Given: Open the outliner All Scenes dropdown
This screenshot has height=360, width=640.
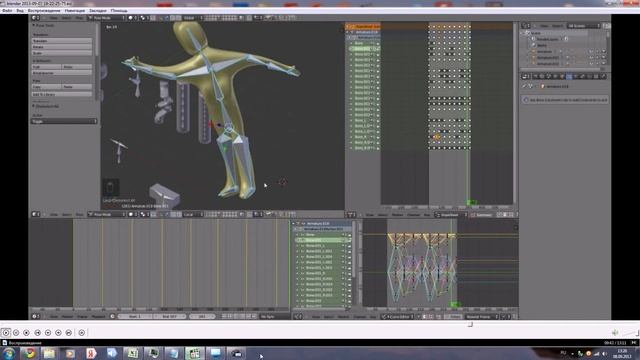Looking at the screenshot, I should tap(583, 26).
